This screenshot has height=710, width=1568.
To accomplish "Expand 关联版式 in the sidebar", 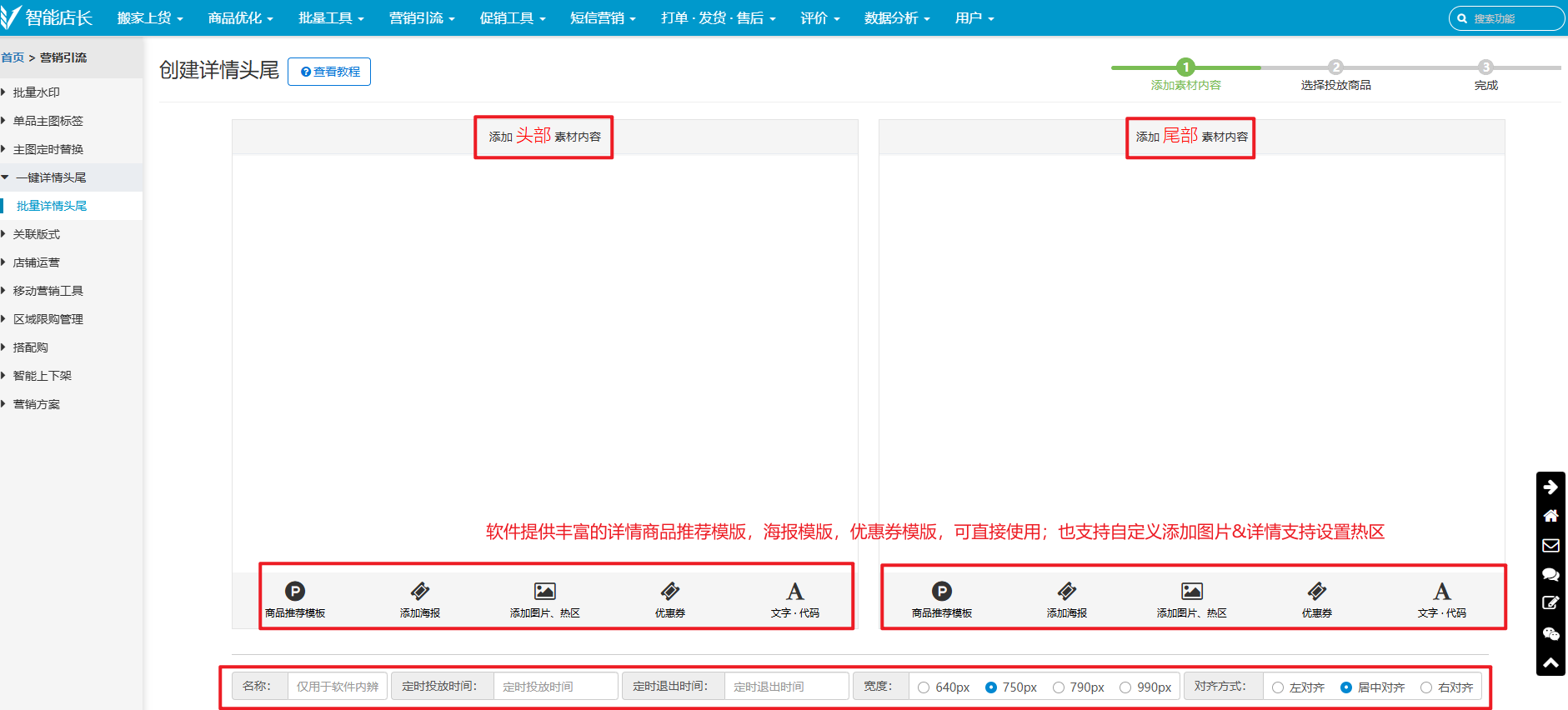I will [37, 234].
